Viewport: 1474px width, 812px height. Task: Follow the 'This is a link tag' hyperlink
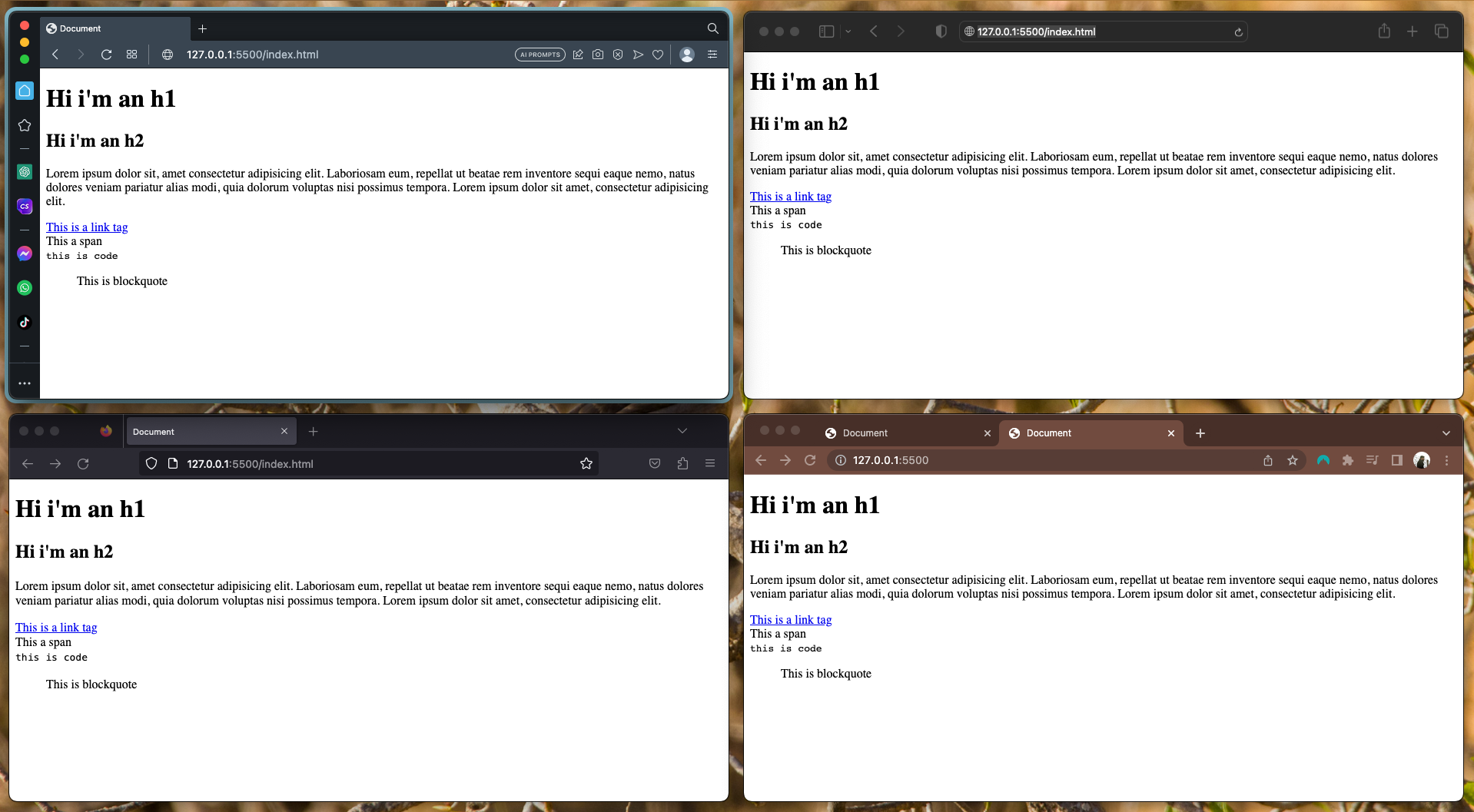click(x=87, y=227)
